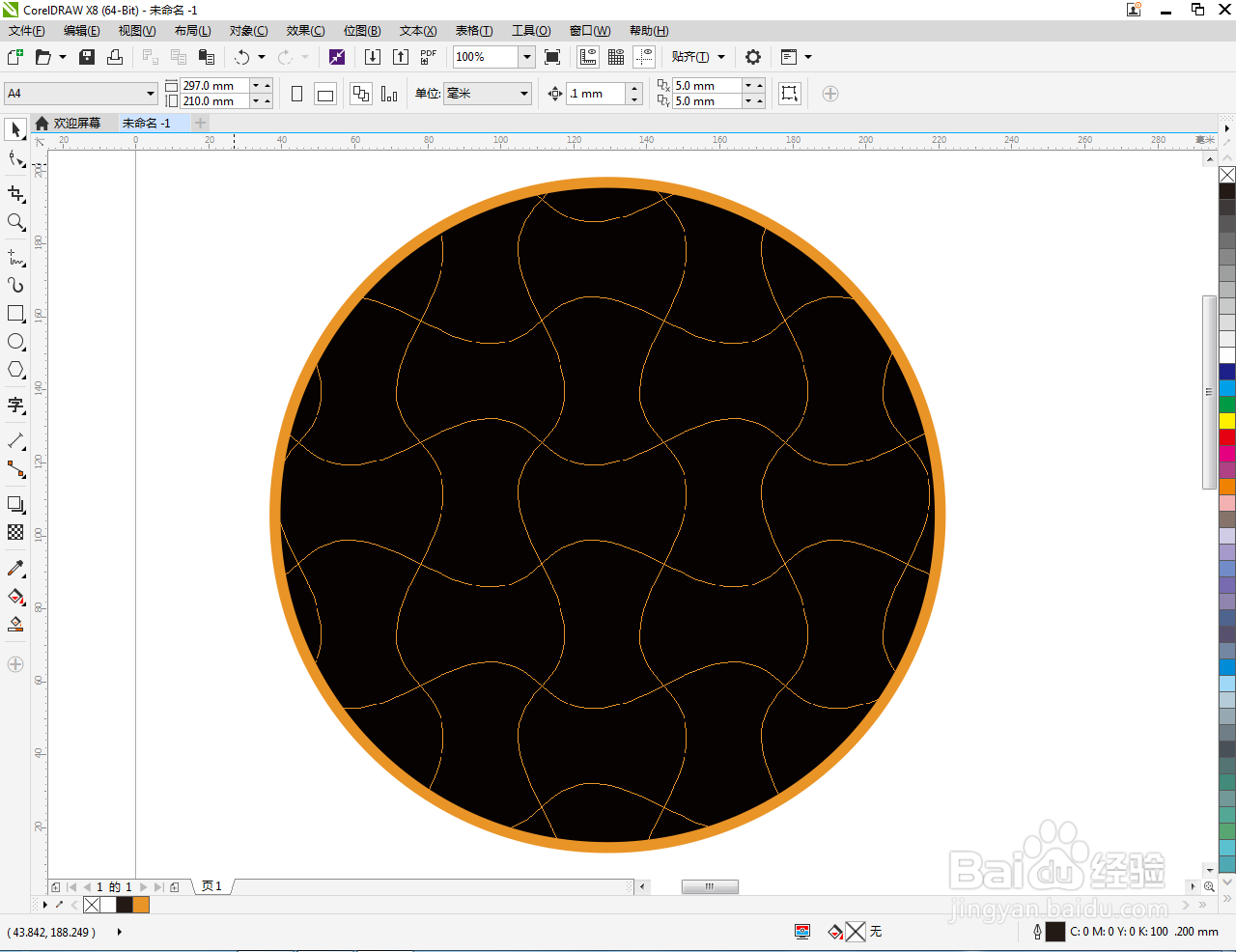Toggle Show guidelines button

click(644, 57)
